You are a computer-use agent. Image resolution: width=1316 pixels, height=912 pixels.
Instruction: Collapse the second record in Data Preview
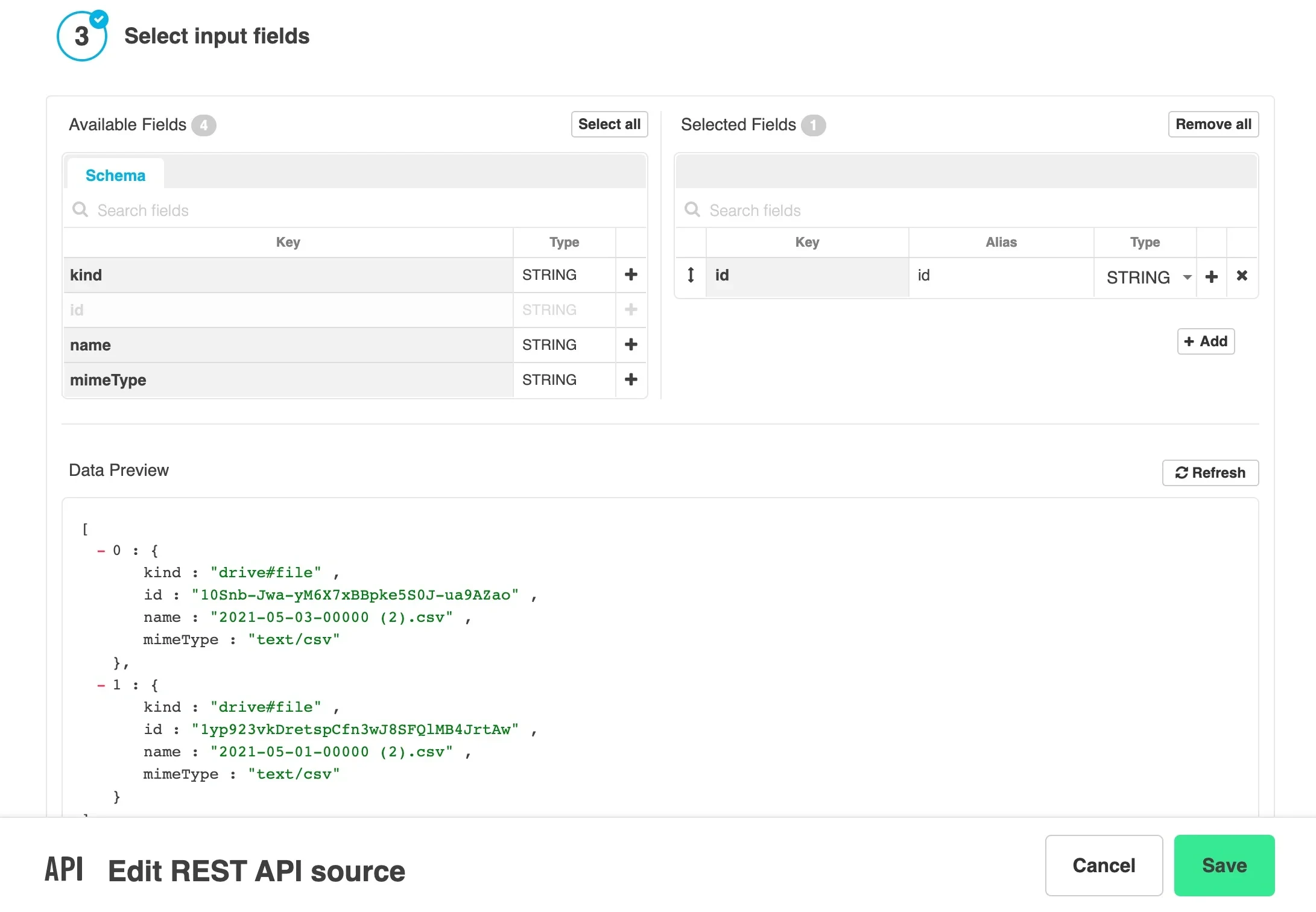pos(101,684)
